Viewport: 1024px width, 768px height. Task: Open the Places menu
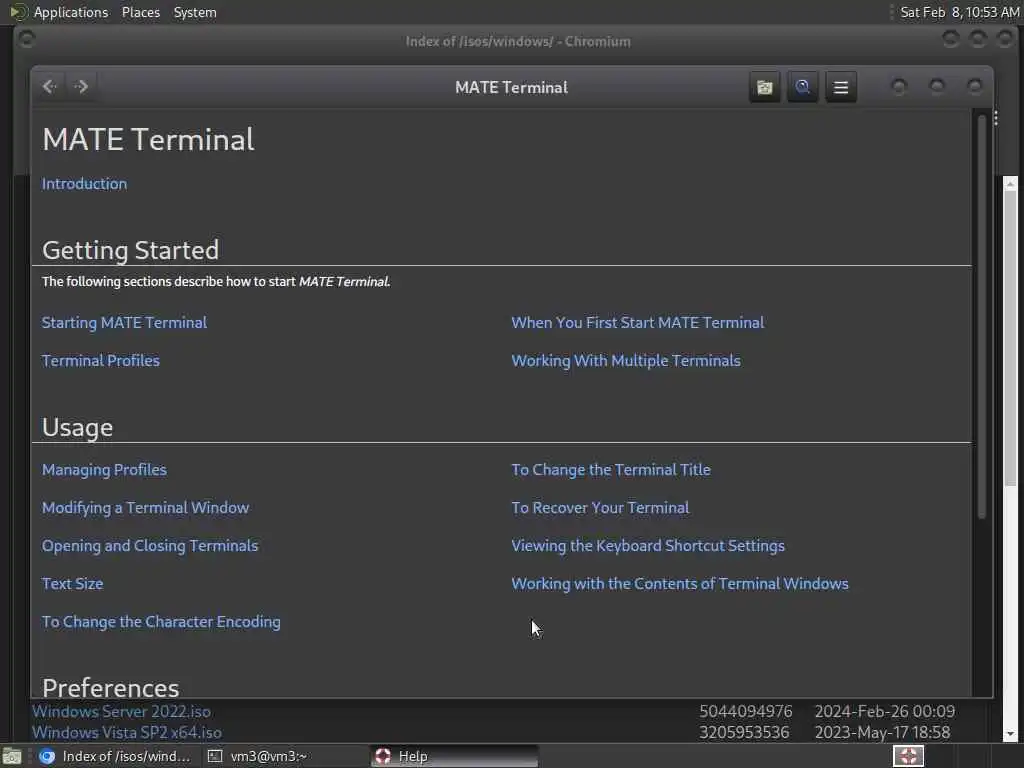140,12
